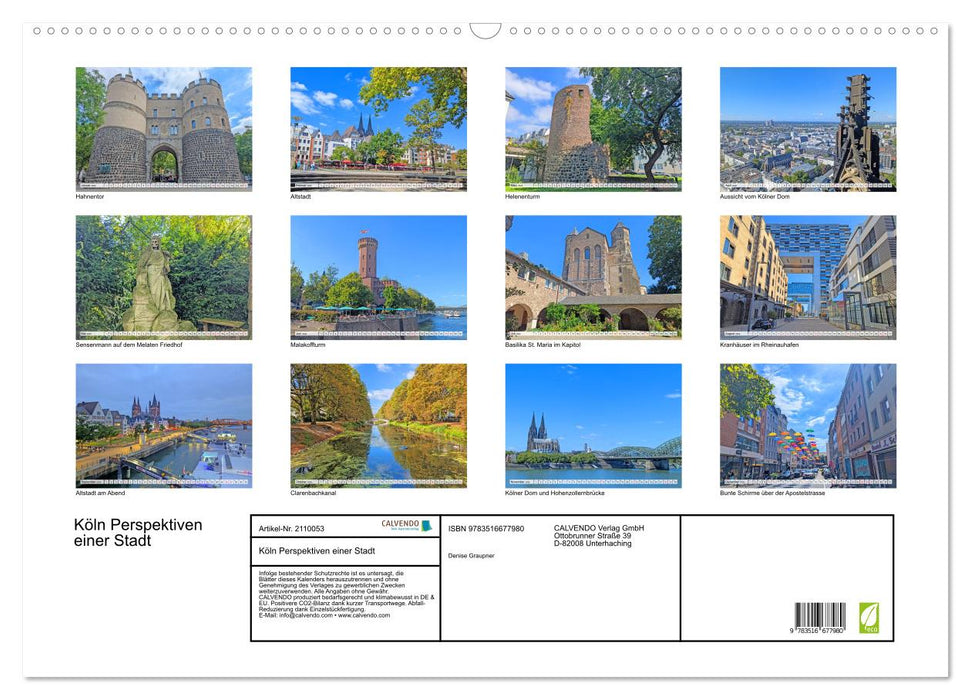Image resolution: width=971 pixels, height=700 pixels.
Task: Expand the CALVENDO Verlag address section
Action: coord(597,534)
